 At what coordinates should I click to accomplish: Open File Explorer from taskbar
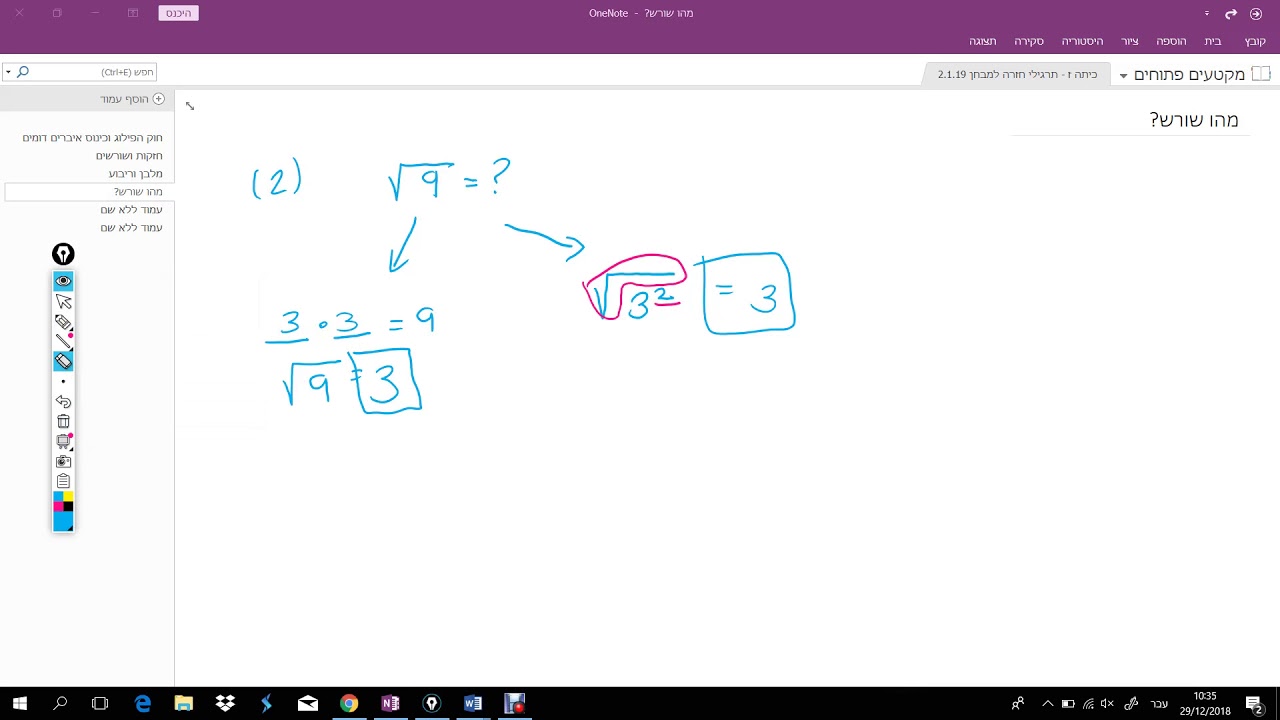[183, 703]
